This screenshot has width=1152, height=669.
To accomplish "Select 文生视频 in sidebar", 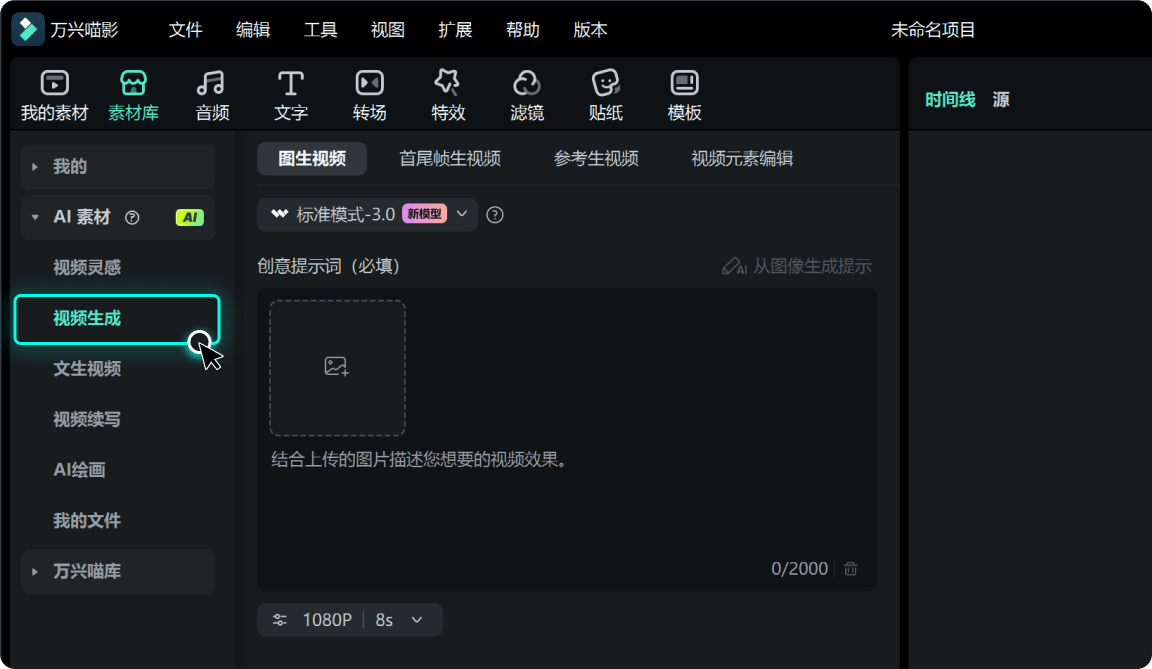I will pos(87,369).
